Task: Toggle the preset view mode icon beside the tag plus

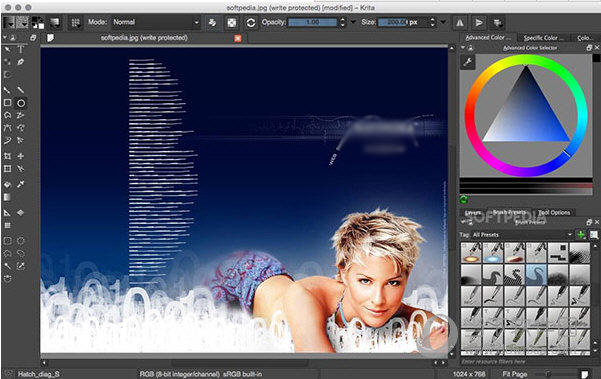Action: click(594, 235)
